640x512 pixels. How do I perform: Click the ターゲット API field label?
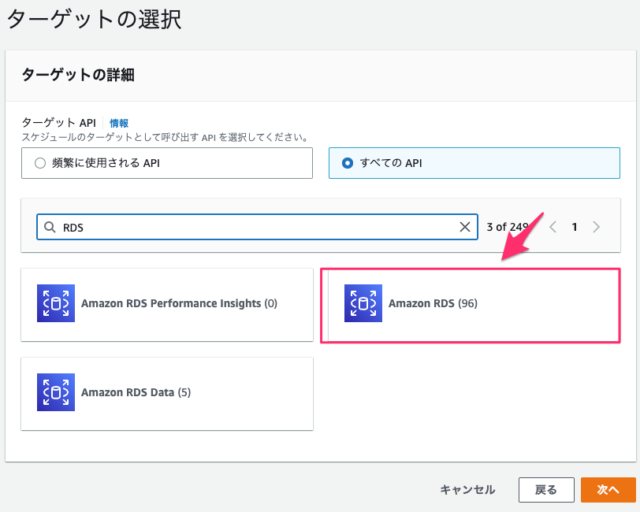tap(58, 122)
